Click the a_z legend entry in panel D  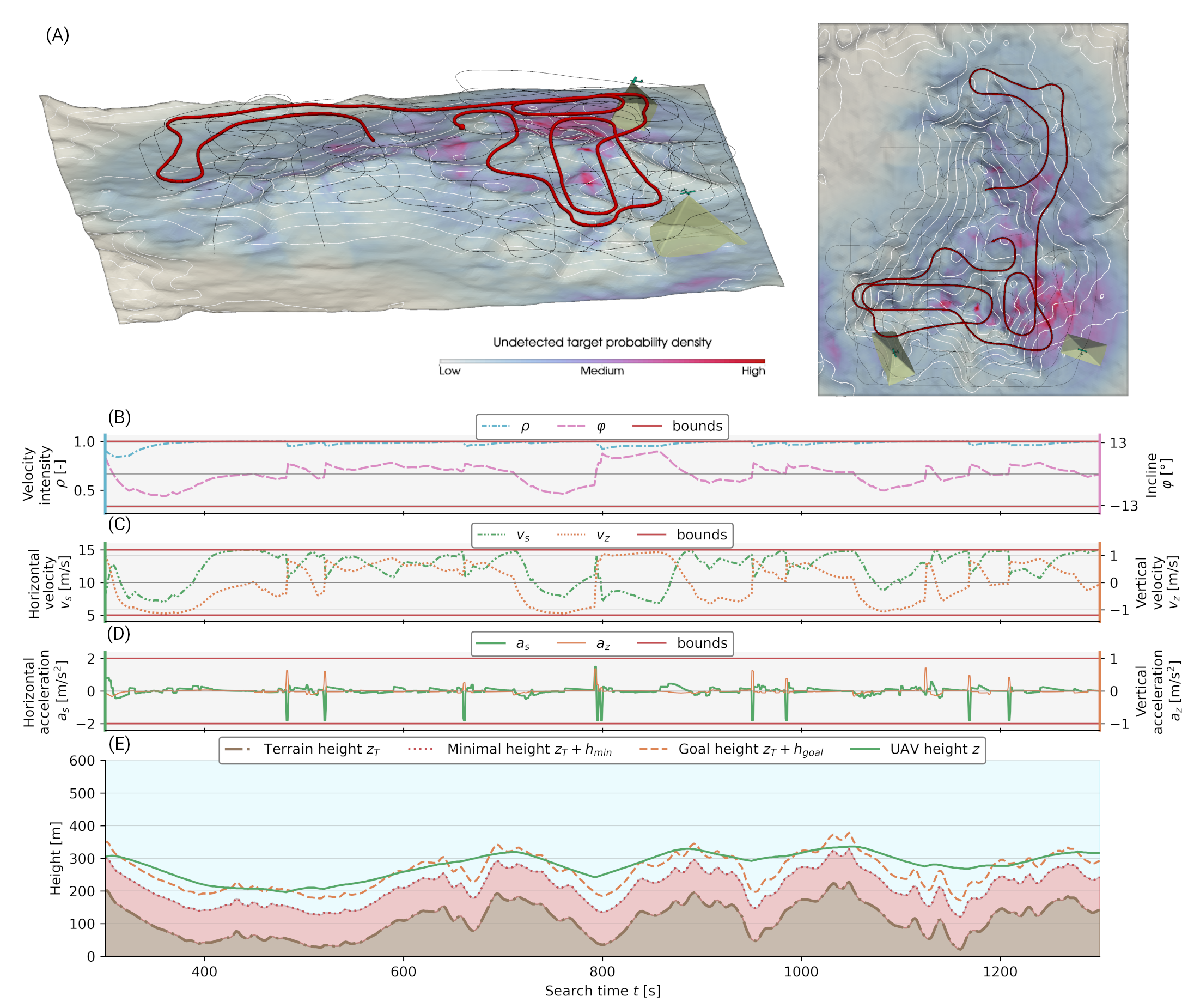(x=583, y=643)
